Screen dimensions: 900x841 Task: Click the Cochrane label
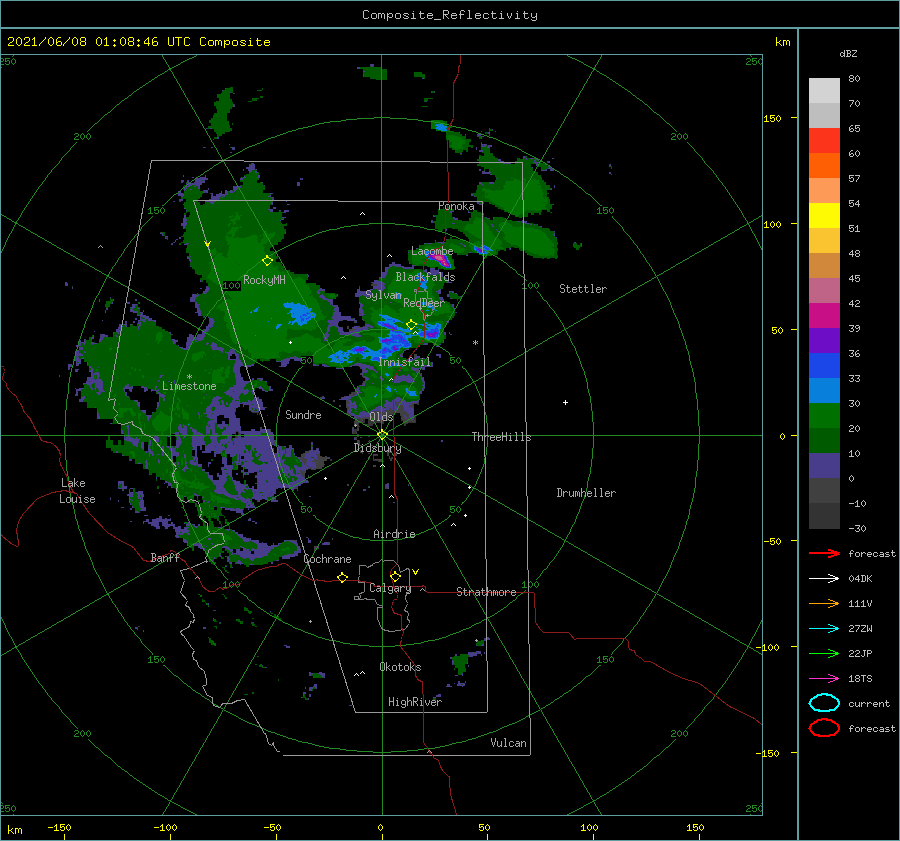click(x=327, y=559)
